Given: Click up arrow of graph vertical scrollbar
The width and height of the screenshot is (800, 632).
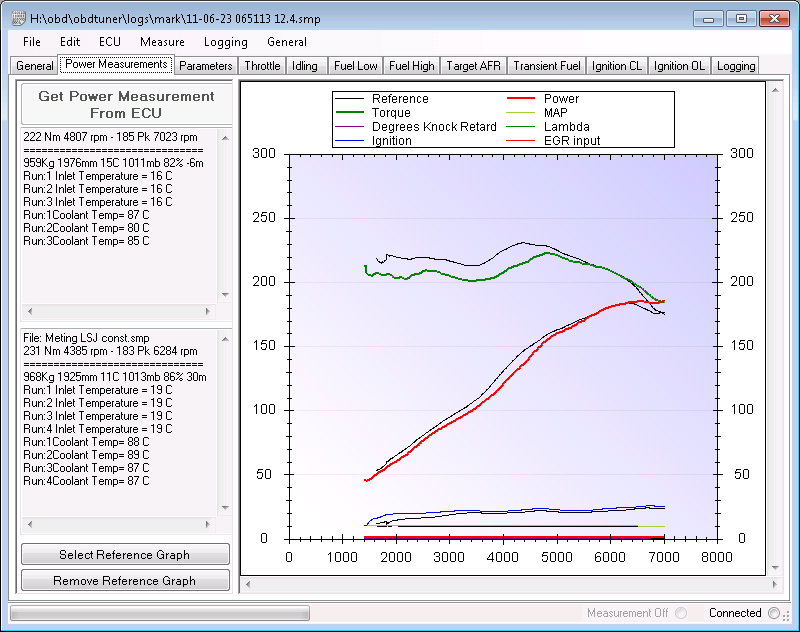Looking at the screenshot, I should (x=775, y=90).
